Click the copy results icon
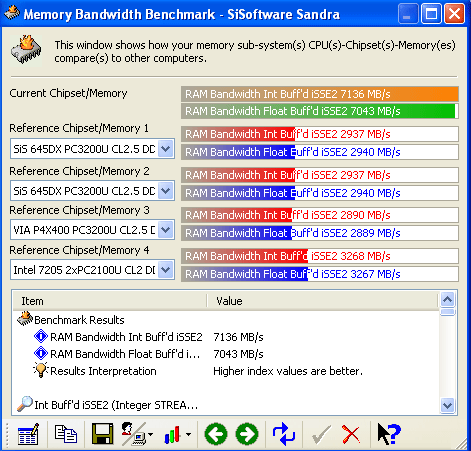 click(66, 434)
